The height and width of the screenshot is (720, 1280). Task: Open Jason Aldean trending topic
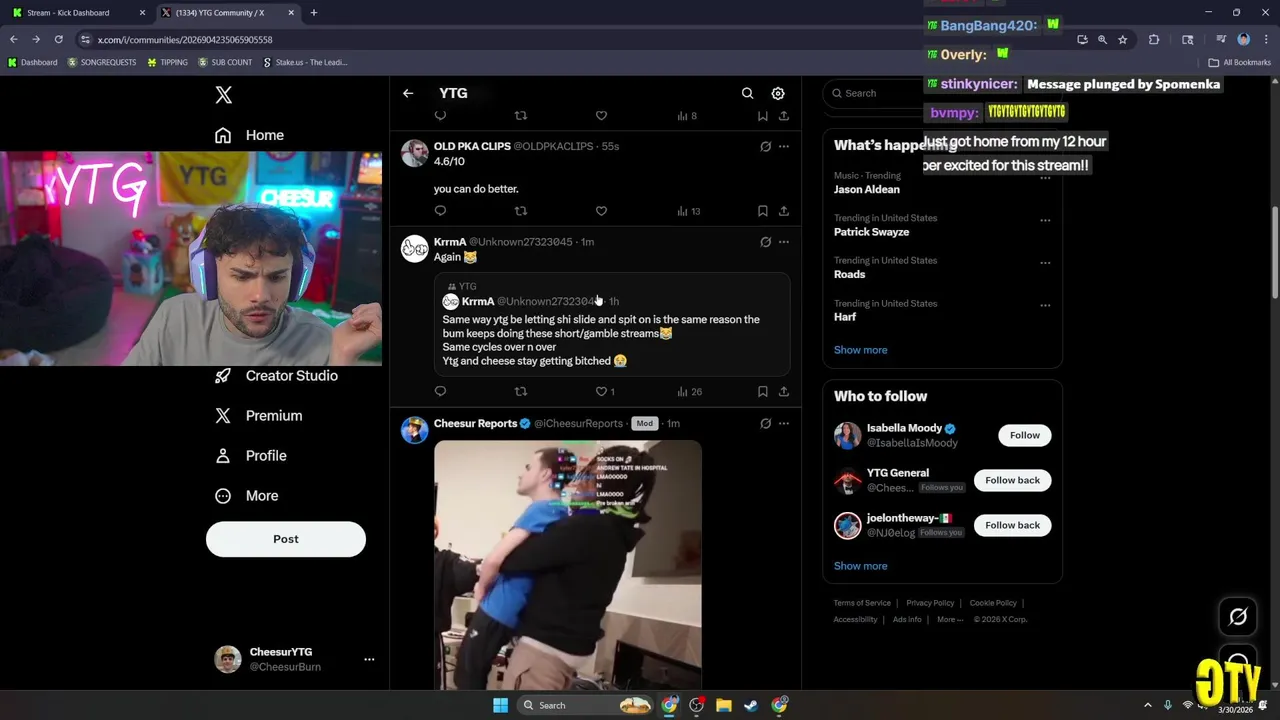coord(867,189)
